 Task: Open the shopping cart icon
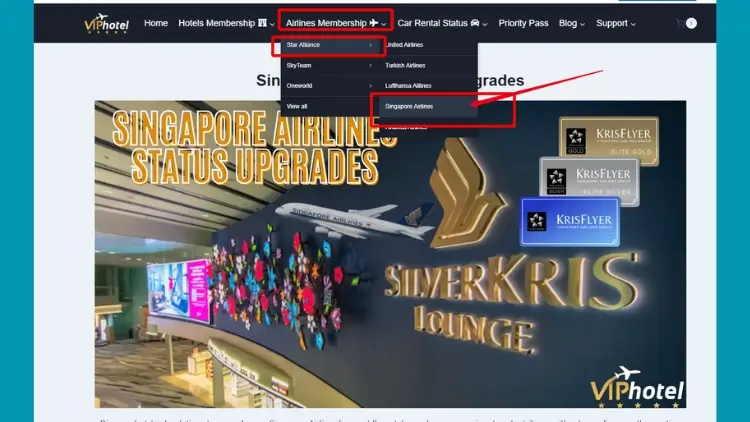pos(681,23)
